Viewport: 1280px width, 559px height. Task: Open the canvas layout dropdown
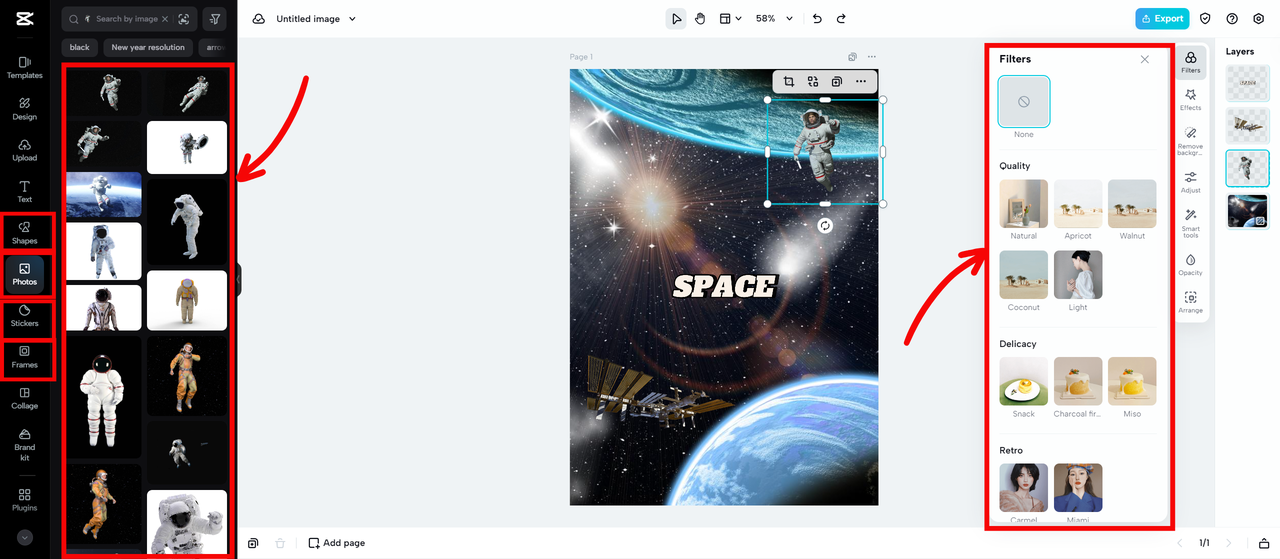731,18
